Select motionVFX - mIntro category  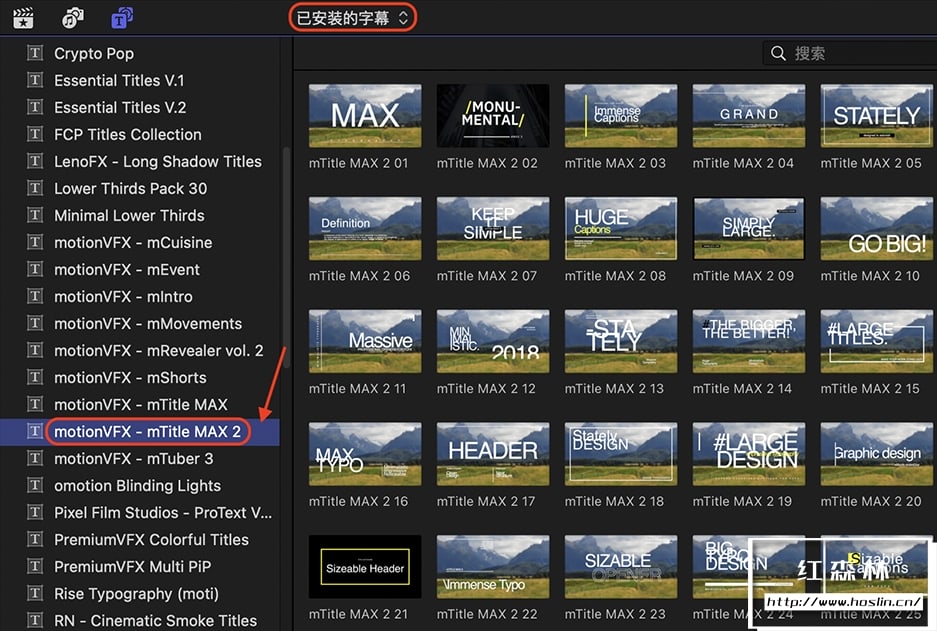coord(123,296)
